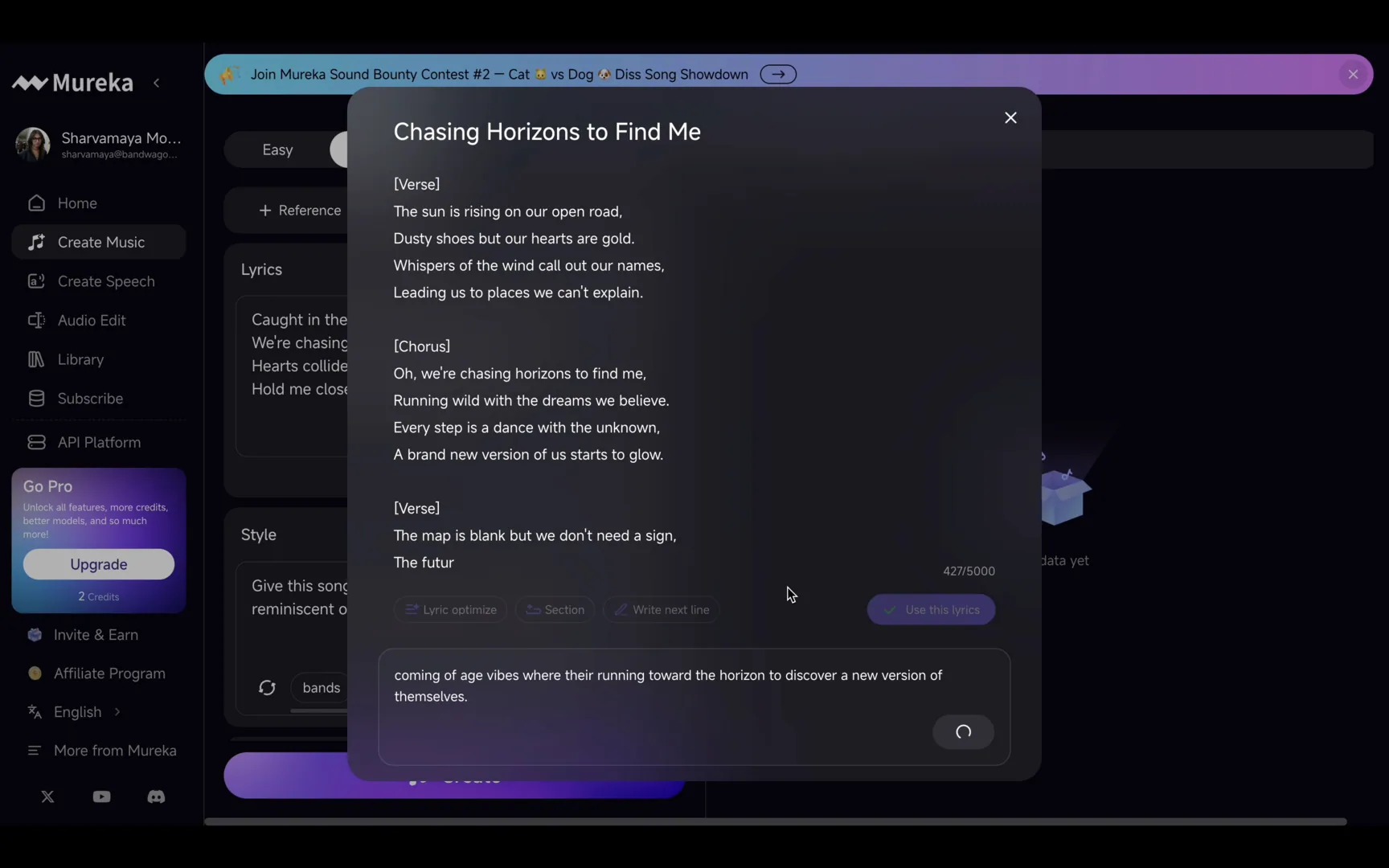Expand the More from Mureka menu
This screenshot has width=1389, height=868.
point(114,751)
